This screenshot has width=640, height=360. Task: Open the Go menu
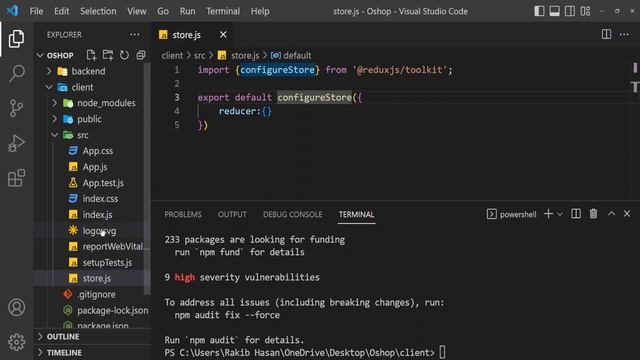tap(163, 11)
